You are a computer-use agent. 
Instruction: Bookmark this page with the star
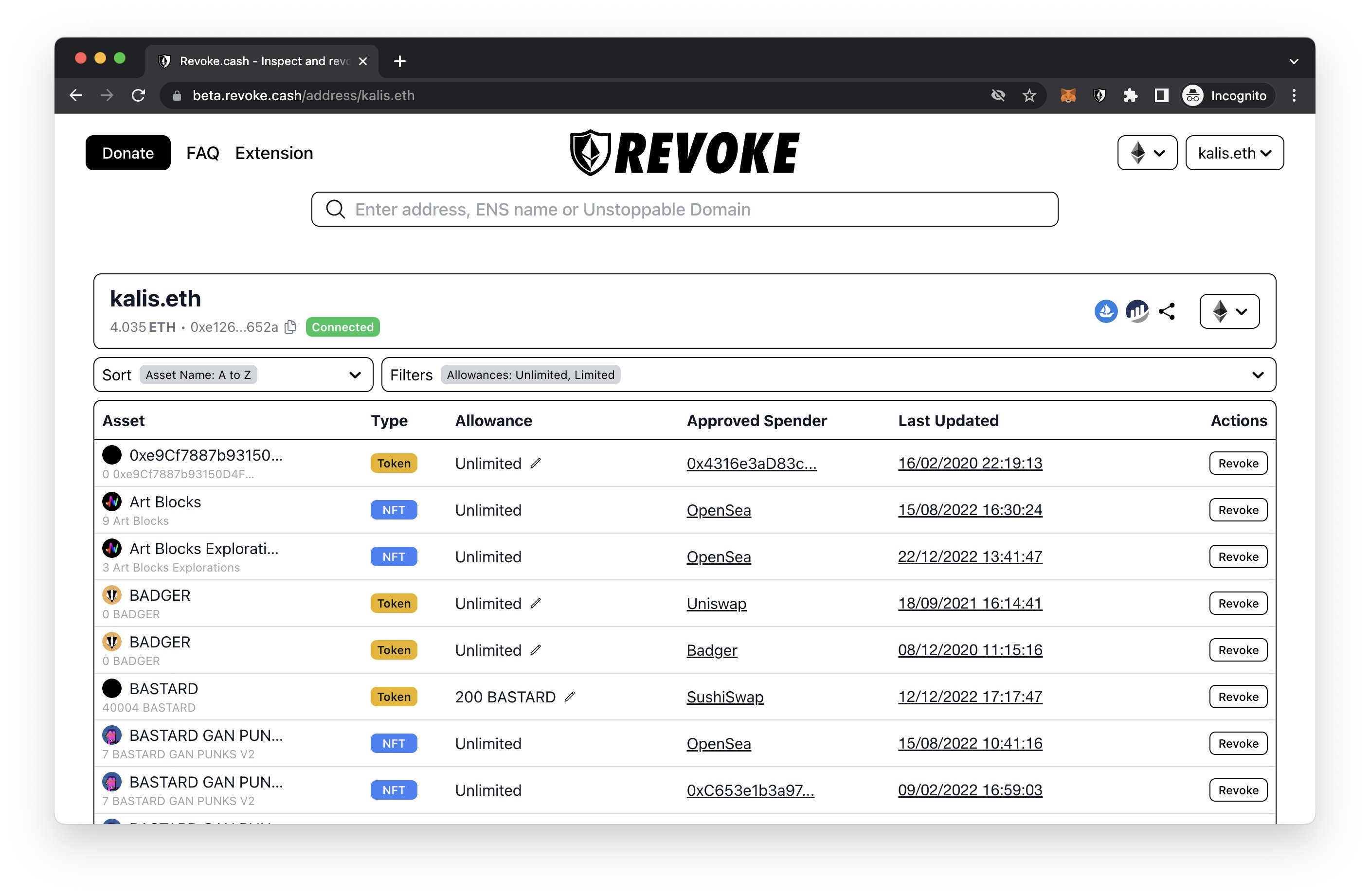[1029, 95]
